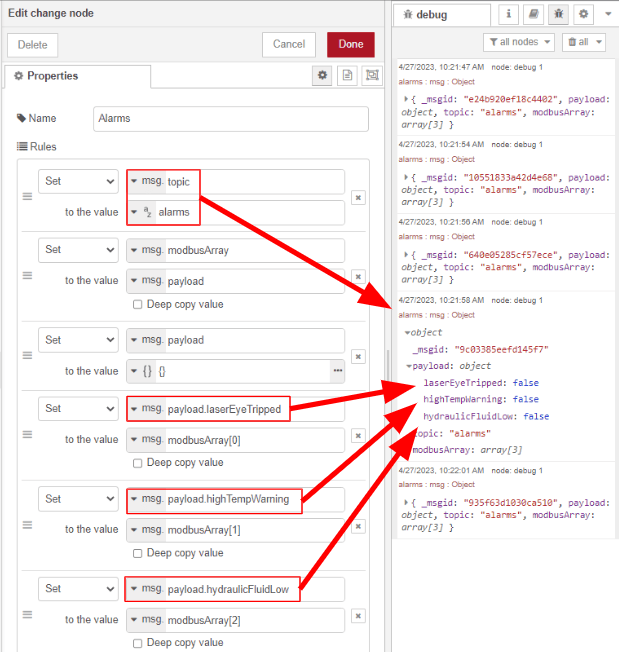Screen dimensions: 619x652
Task: Open the 'all nodes' debug filter dropdown
Action: point(518,42)
